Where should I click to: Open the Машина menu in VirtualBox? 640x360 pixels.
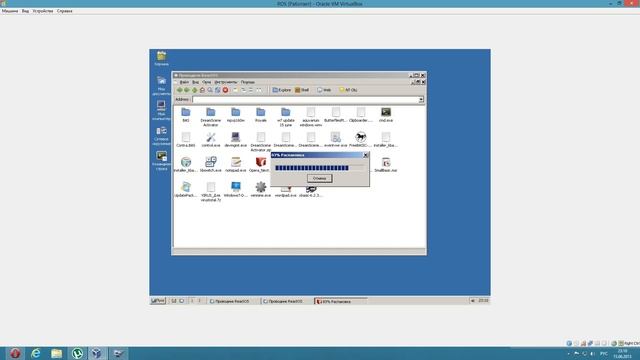[x=10, y=11]
